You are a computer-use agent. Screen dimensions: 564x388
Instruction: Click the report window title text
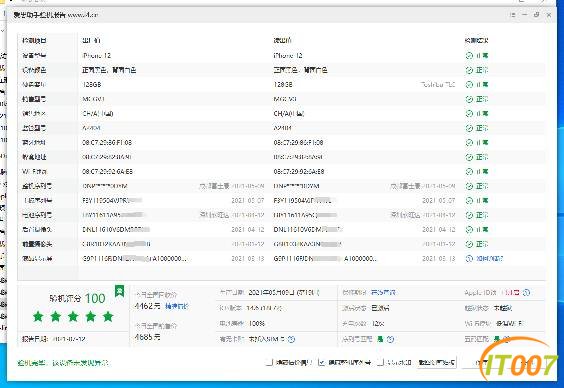56,15
